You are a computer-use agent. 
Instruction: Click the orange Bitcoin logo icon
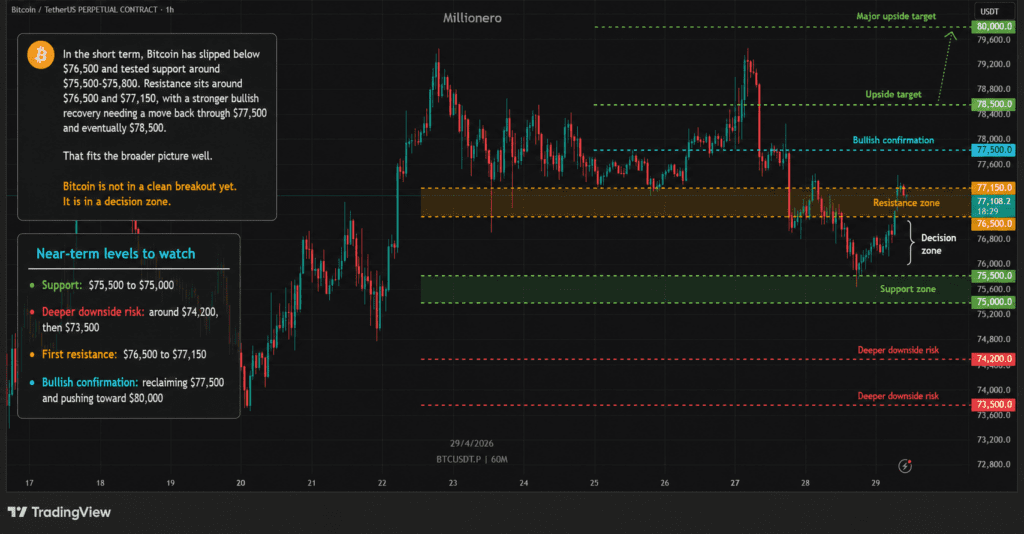(x=40, y=56)
